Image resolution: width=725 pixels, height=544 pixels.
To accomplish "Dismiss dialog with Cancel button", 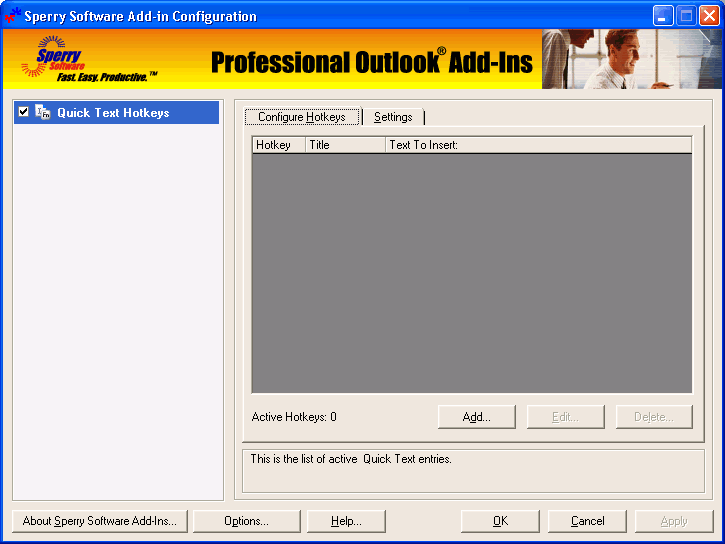I will click(588, 521).
